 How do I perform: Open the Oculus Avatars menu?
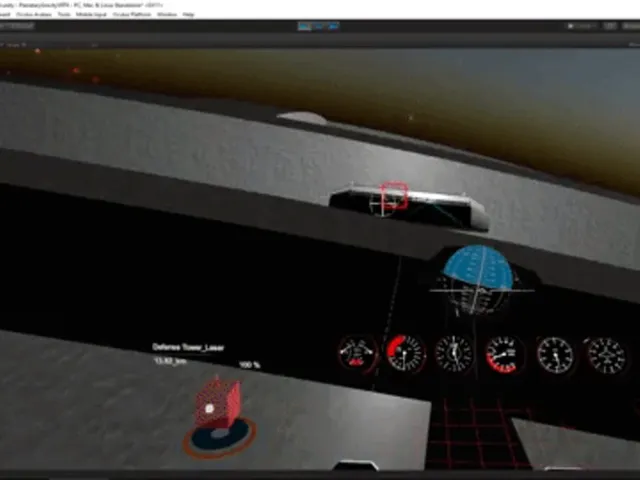coord(34,15)
